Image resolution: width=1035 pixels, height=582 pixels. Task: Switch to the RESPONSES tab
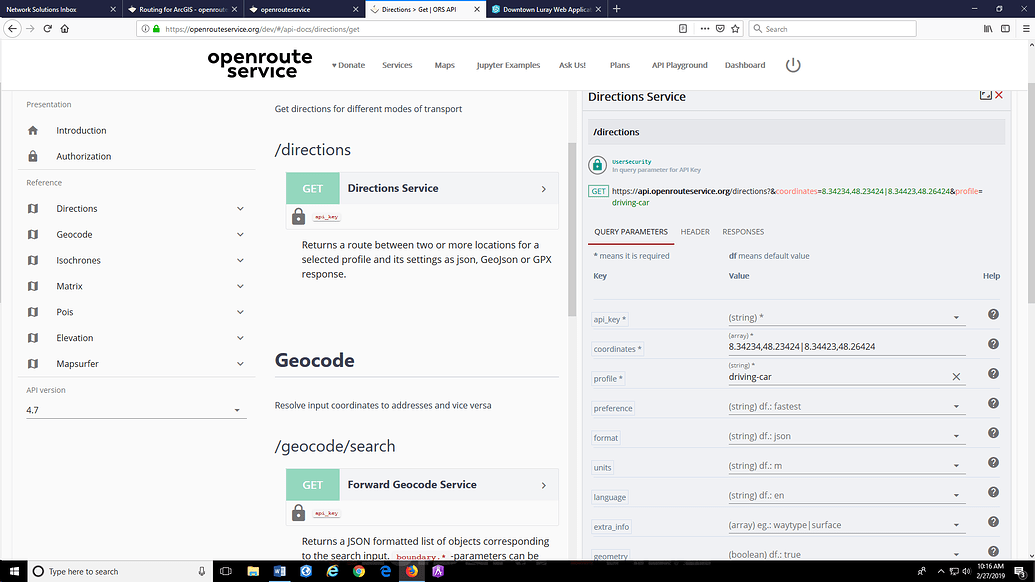point(743,232)
